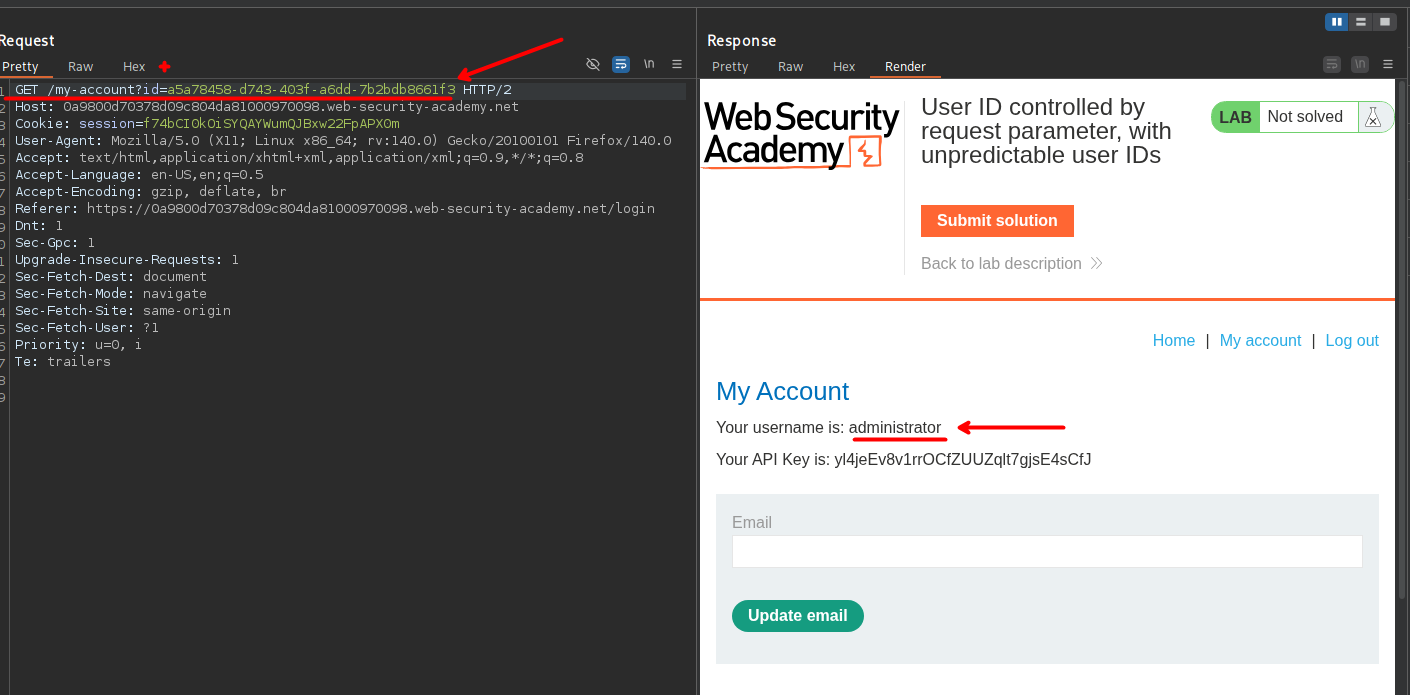Open the Request panel hamburger menu

[677, 65]
